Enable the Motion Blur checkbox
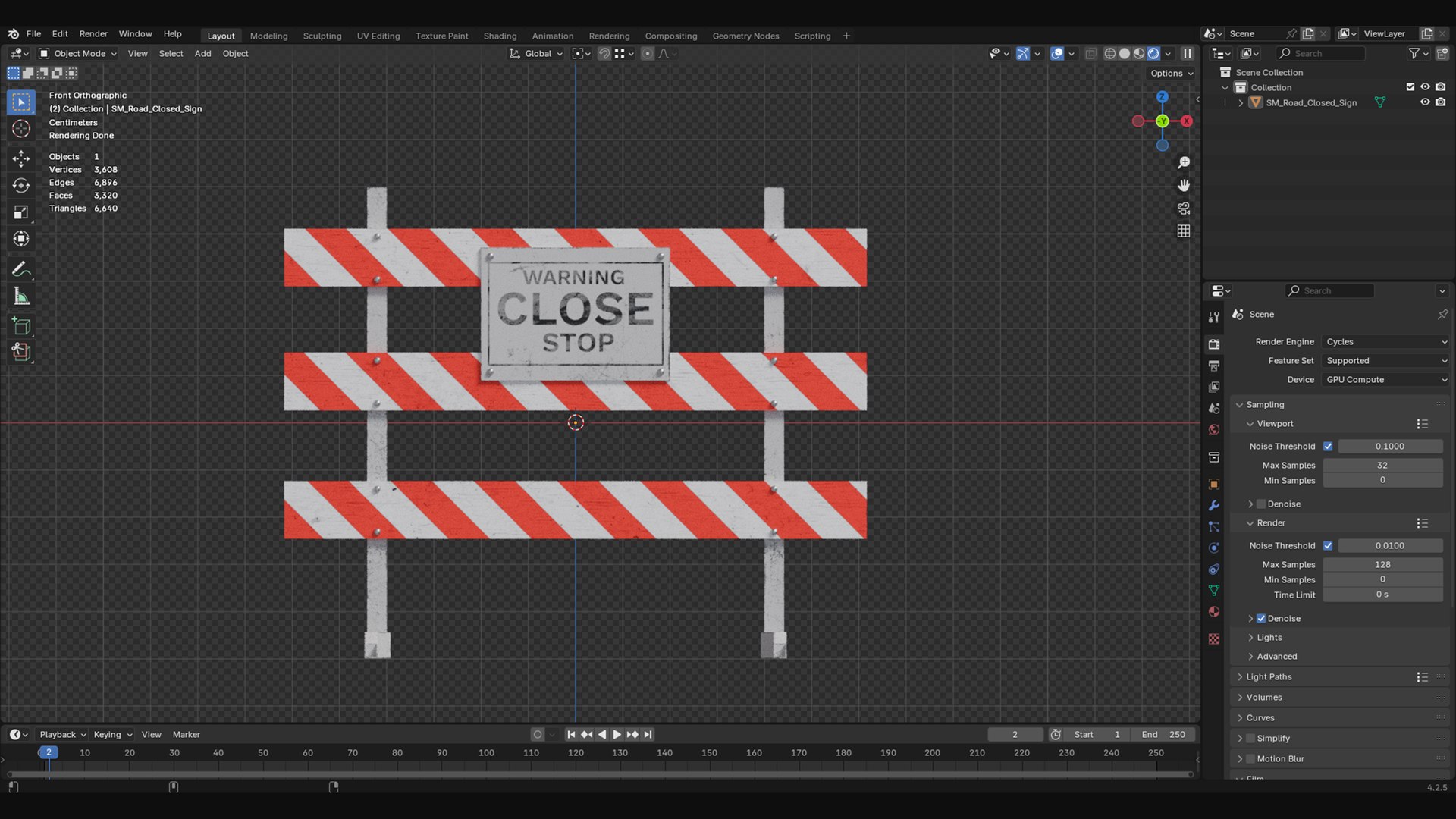The height and width of the screenshot is (819, 1456). click(1250, 759)
